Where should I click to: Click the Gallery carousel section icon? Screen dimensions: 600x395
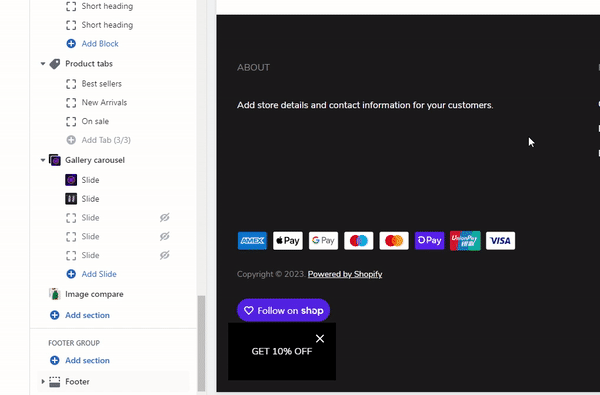(55, 160)
